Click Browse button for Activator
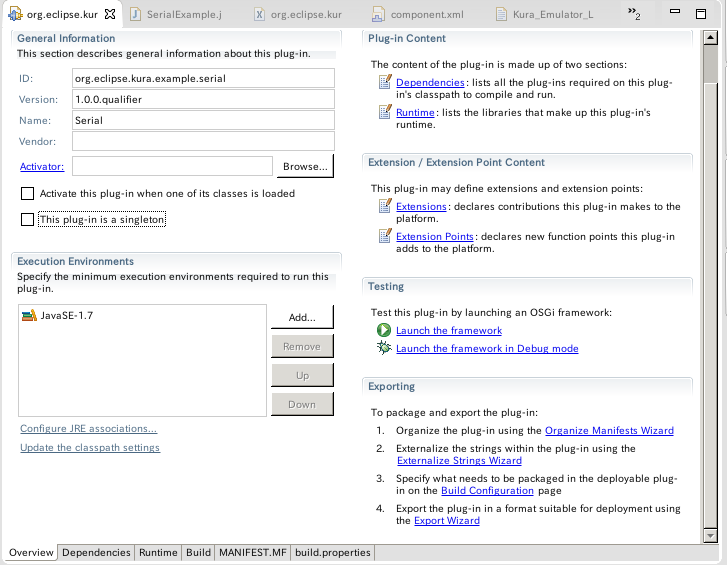Viewport: 727px width, 565px height. click(x=305, y=166)
